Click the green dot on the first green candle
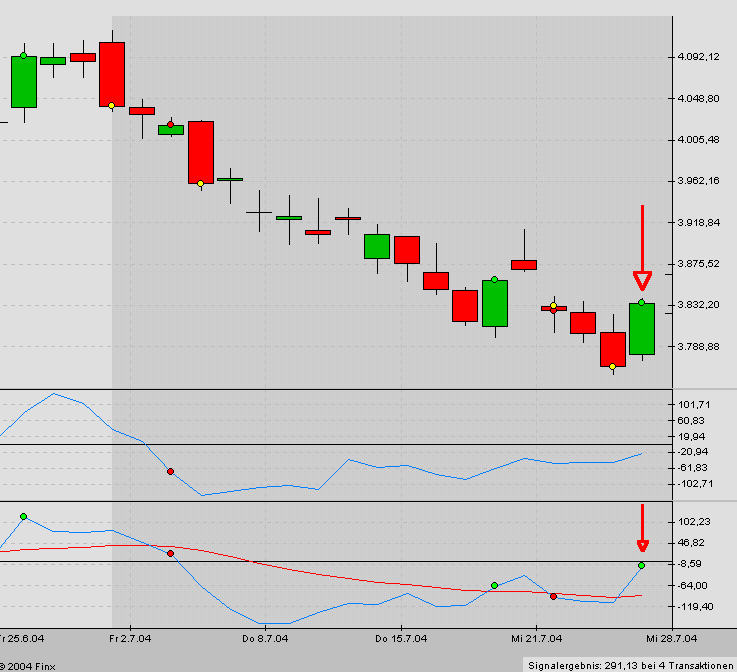This screenshot has height=672, width=737. tap(24, 56)
